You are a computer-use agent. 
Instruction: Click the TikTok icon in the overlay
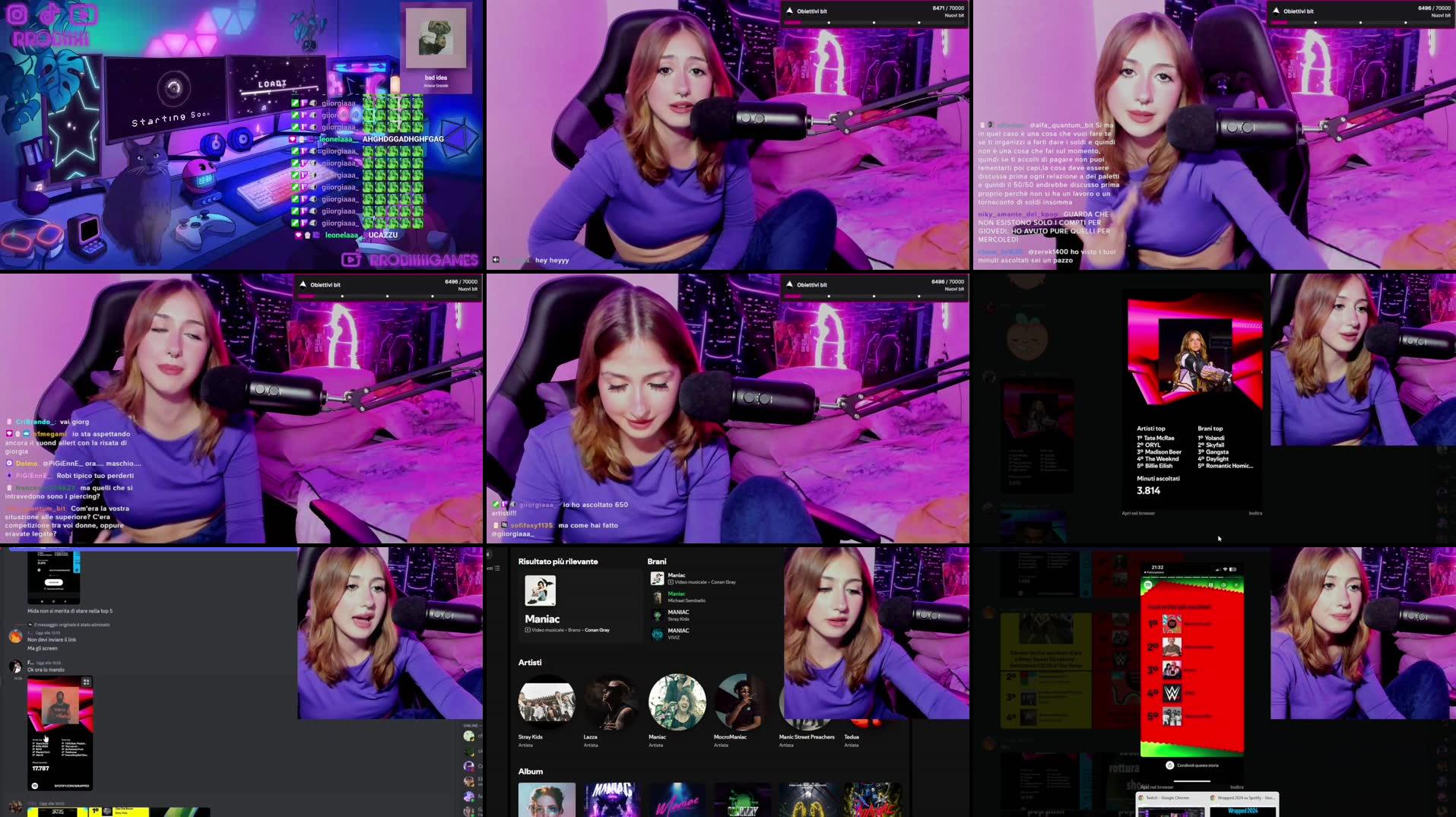(x=50, y=14)
